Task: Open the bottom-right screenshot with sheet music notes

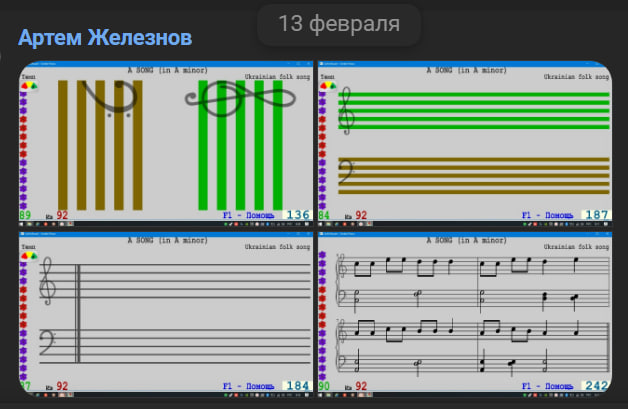Action: point(464,314)
